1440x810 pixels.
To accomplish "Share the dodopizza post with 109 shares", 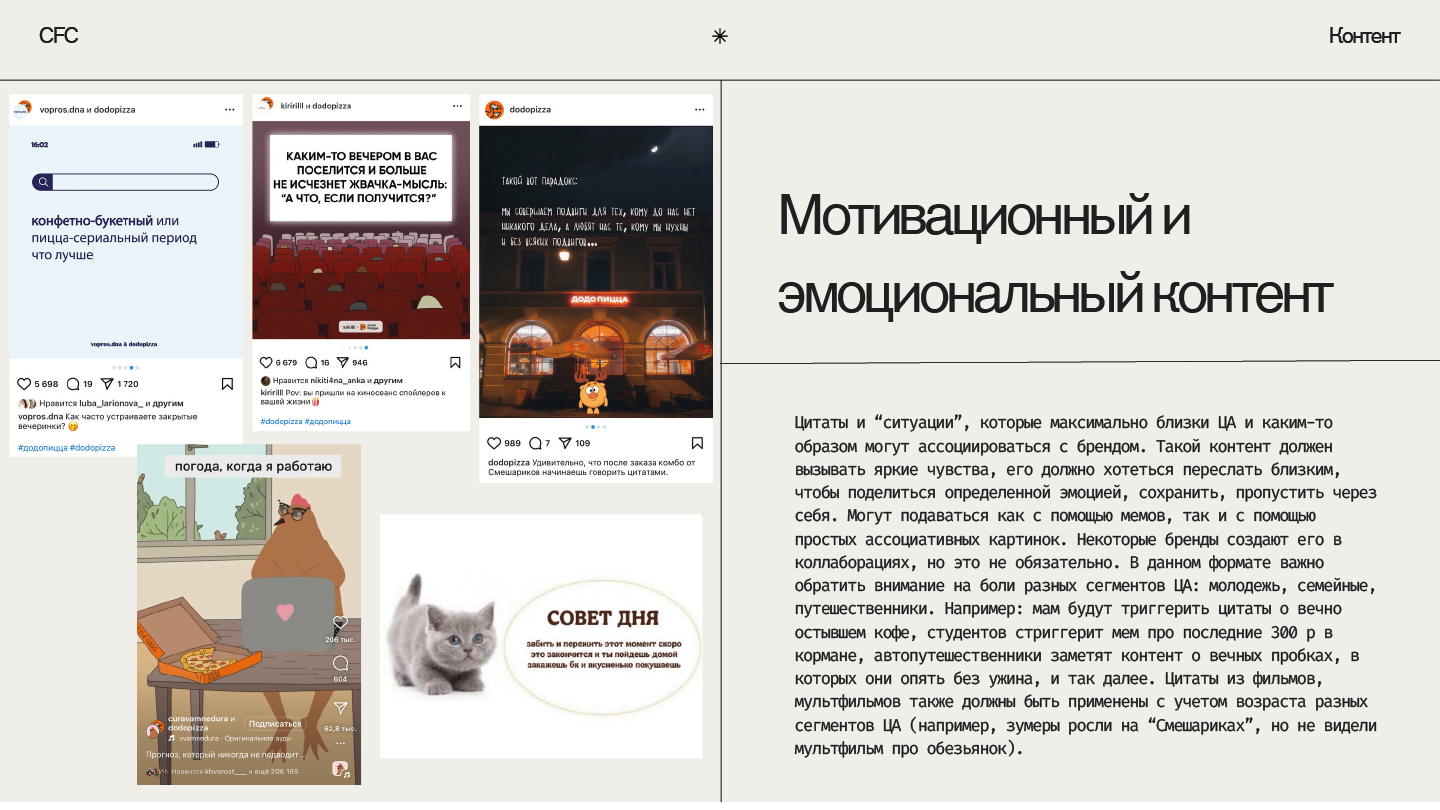I will tap(565, 443).
